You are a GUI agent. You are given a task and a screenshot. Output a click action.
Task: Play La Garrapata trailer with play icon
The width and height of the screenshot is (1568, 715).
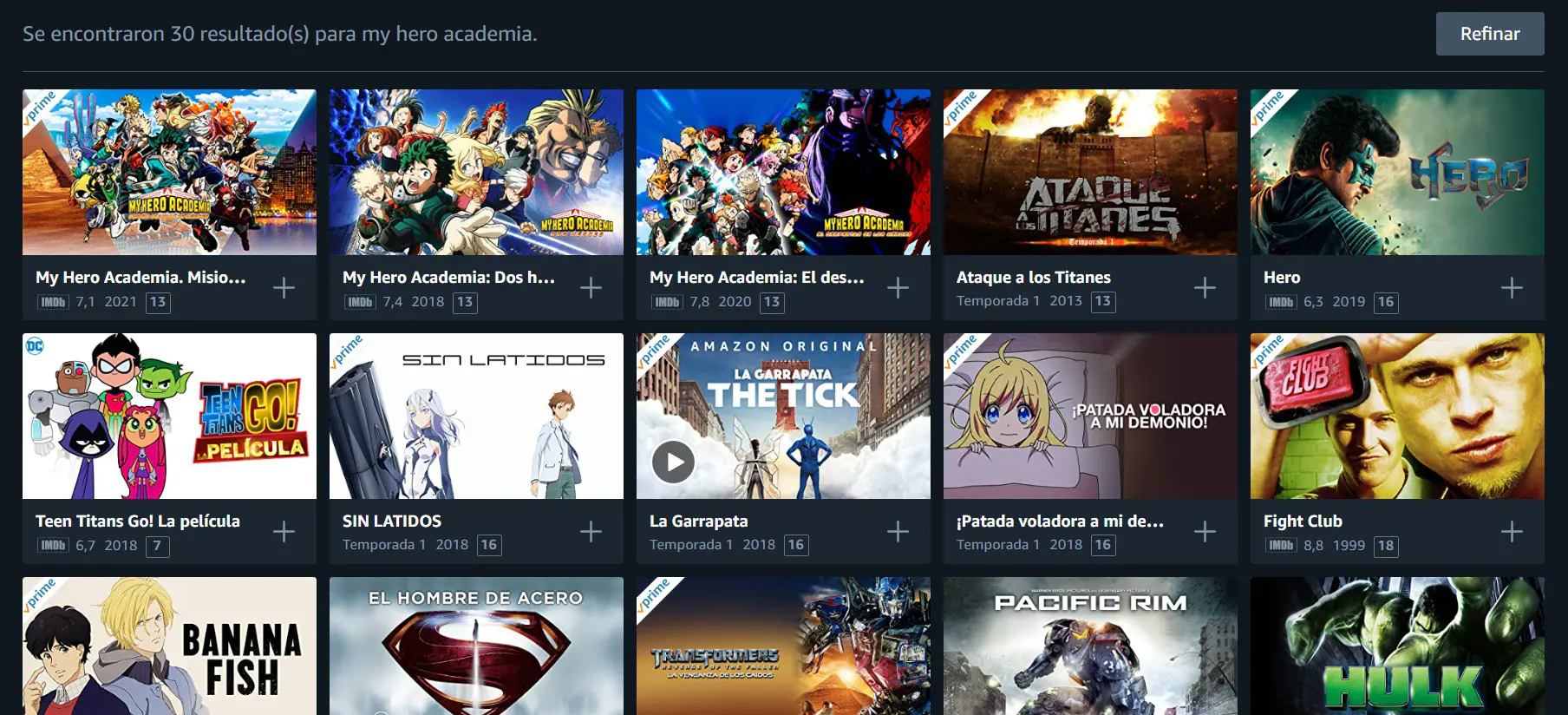674,462
